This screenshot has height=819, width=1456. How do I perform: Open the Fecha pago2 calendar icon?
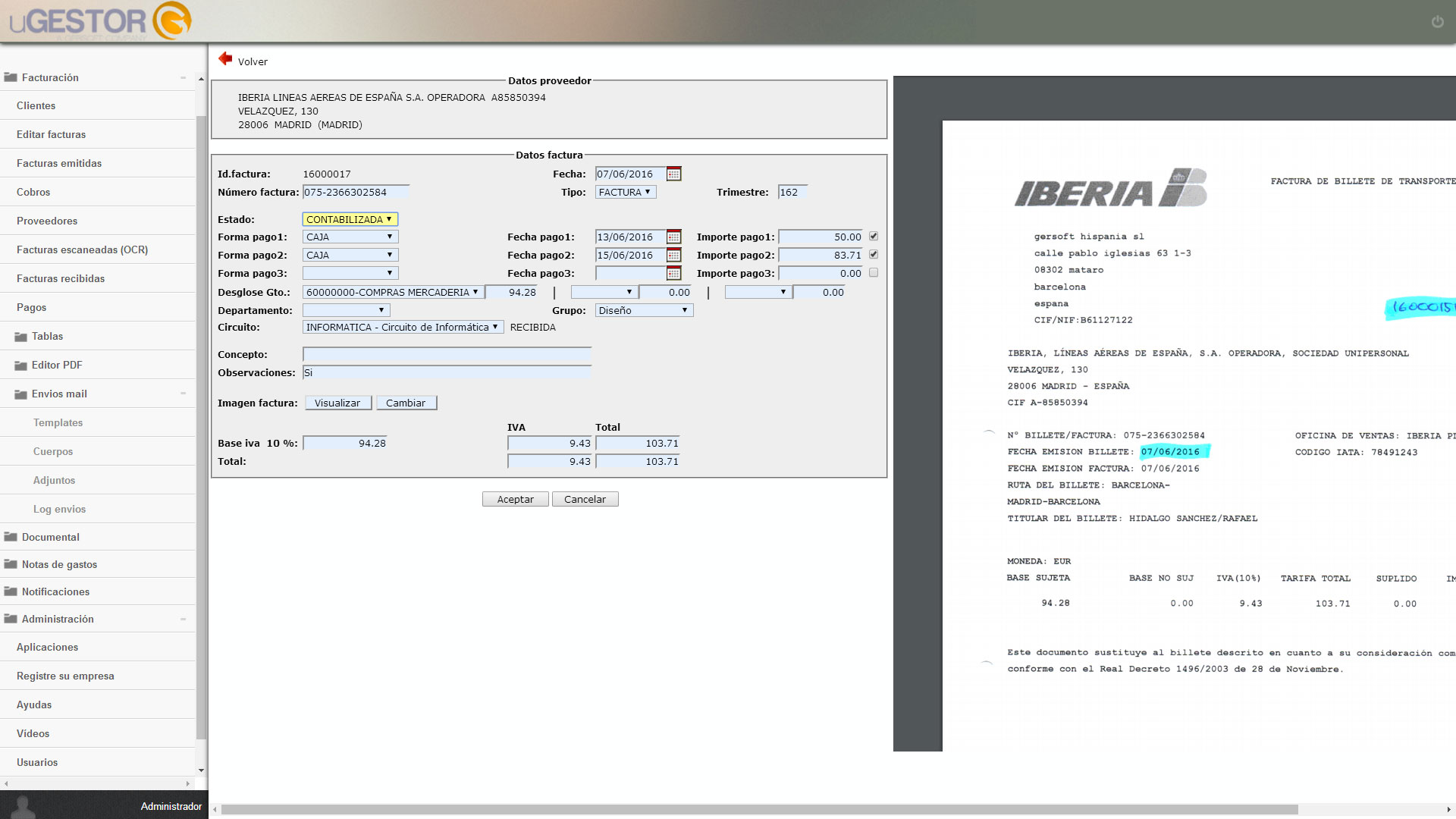673,256
